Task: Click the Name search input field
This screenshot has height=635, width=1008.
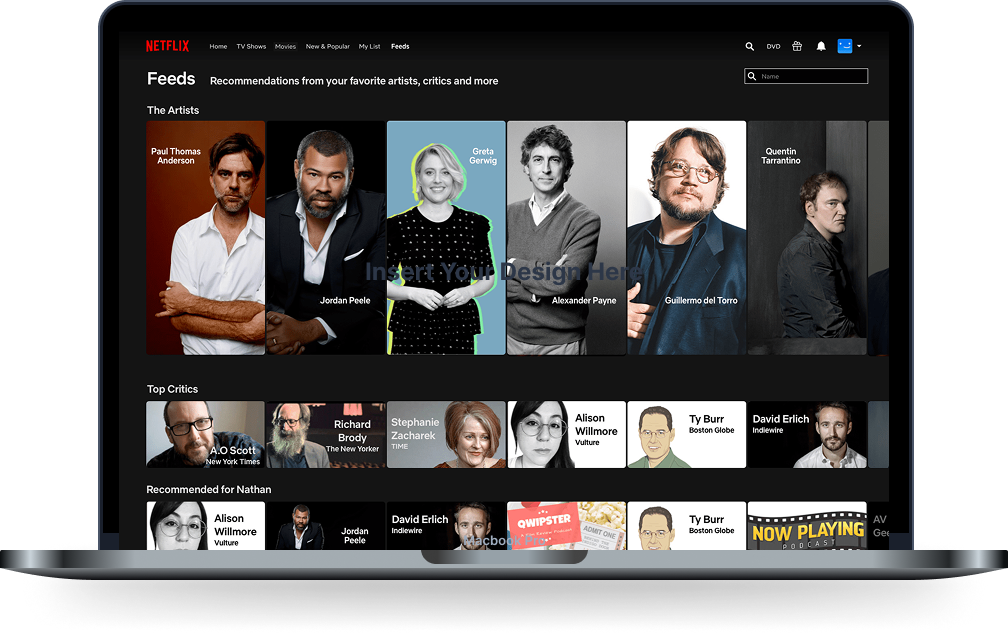Action: coord(812,77)
